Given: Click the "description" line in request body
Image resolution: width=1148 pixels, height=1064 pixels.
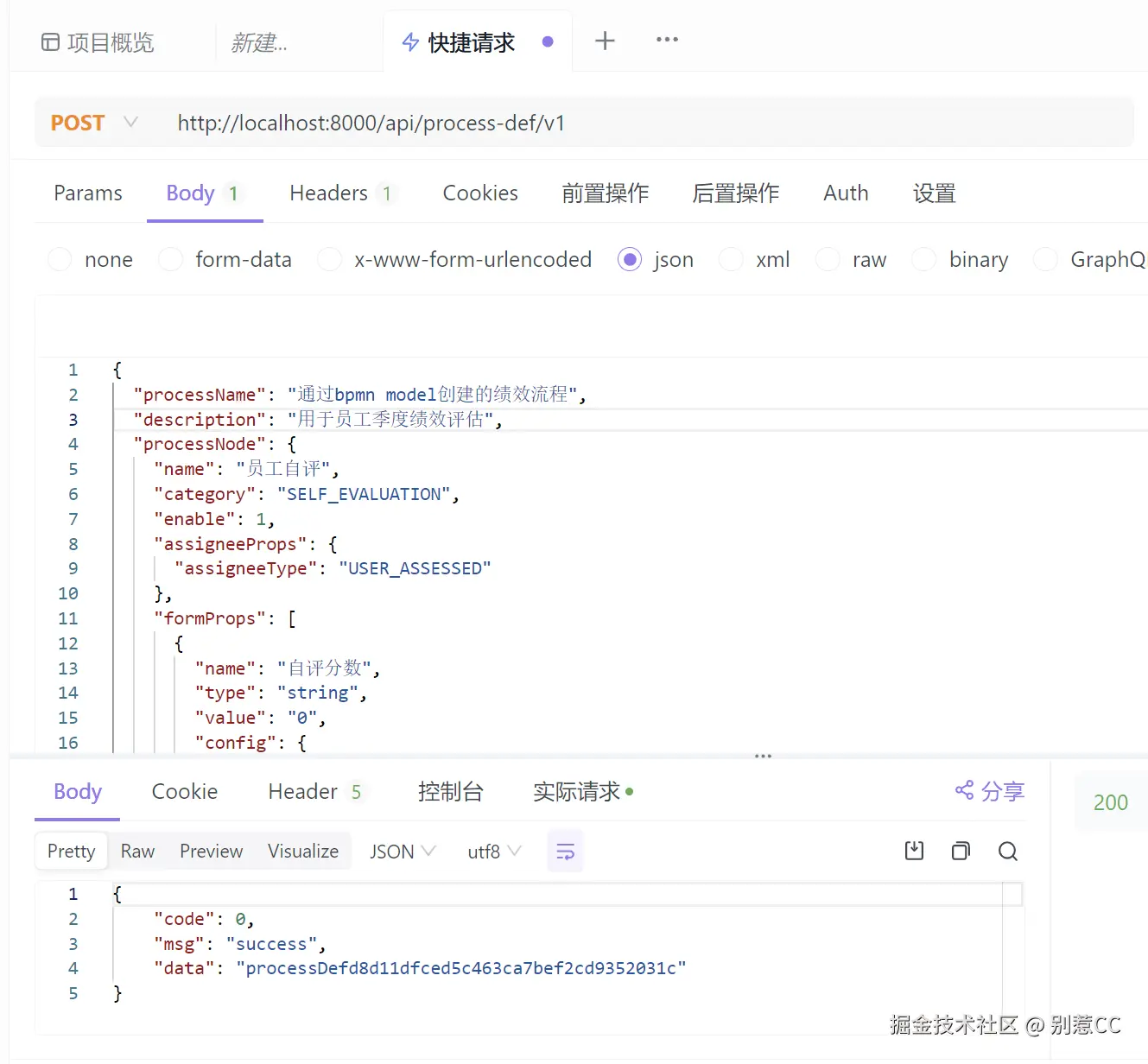Looking at the screenshot, I should 317,420.
